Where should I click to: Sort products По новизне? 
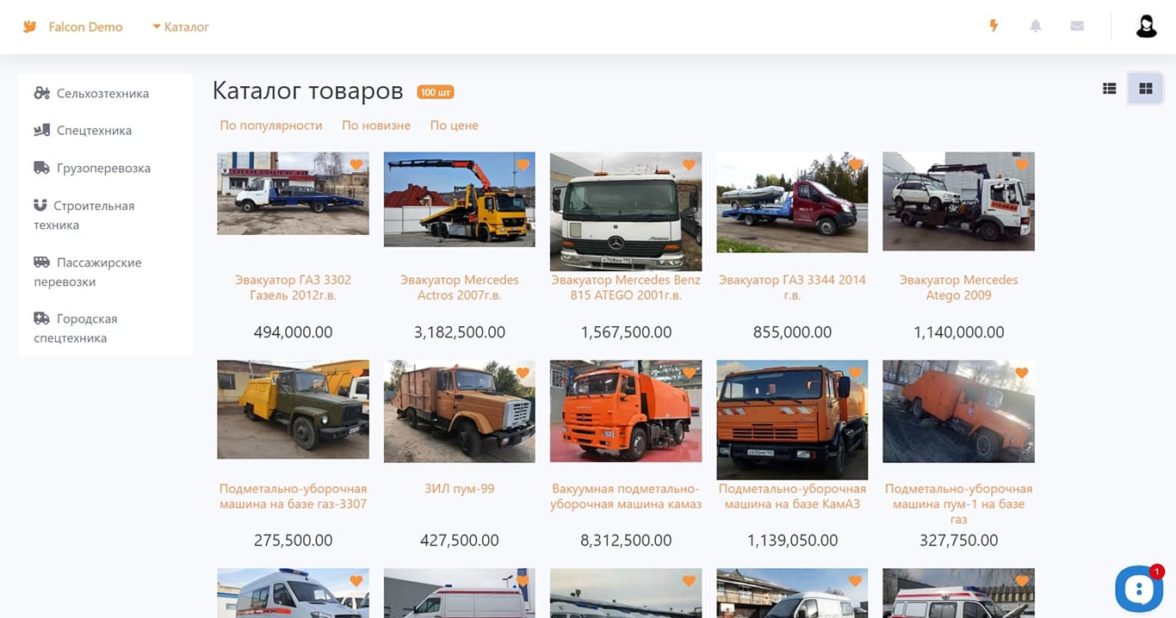tap(376, 125)
